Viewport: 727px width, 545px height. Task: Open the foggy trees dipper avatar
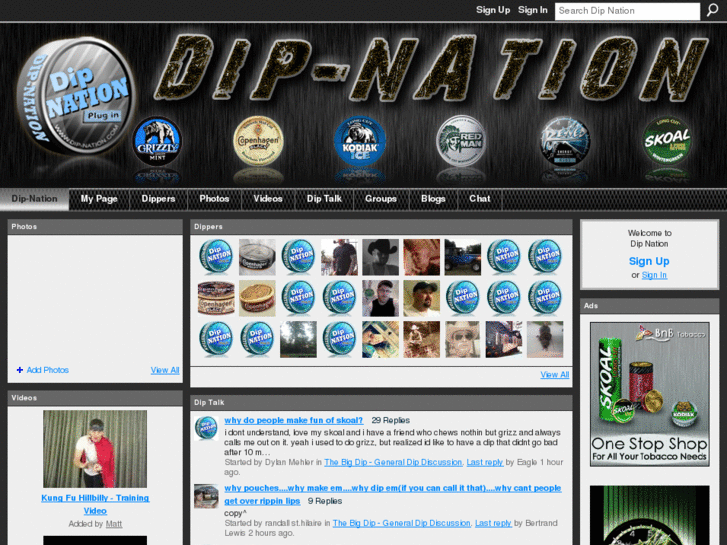click(298, 339)
